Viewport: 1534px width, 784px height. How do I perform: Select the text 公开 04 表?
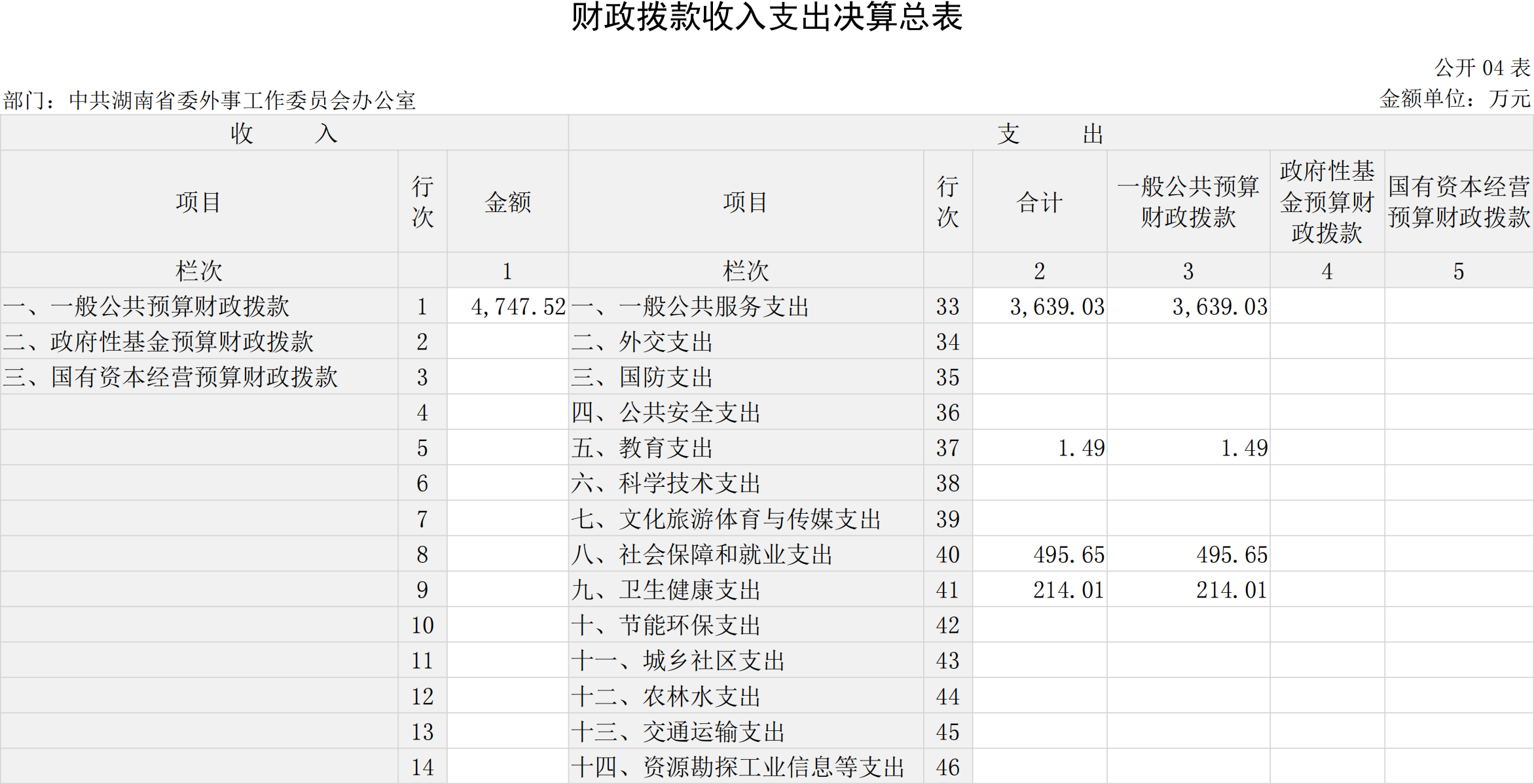[1482, 67]
